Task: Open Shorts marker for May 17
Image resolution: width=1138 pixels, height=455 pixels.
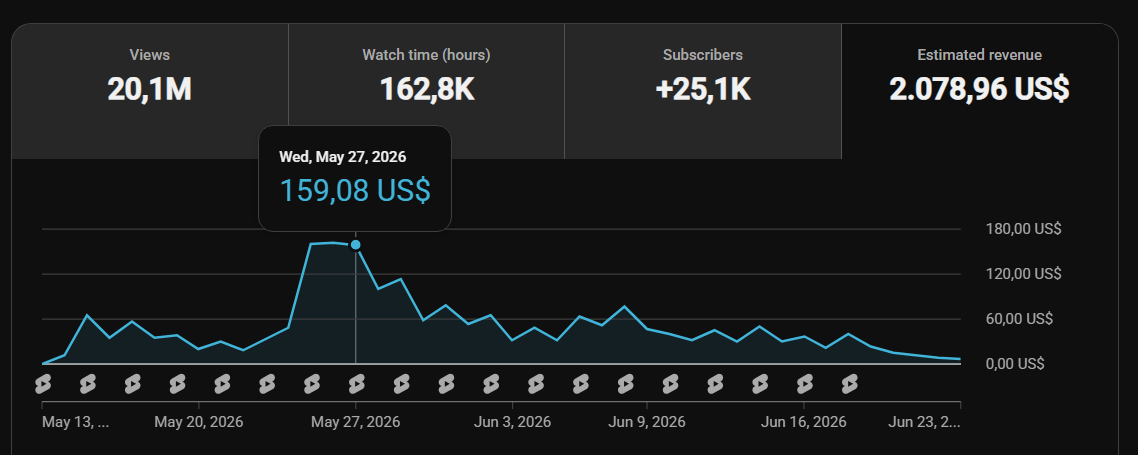Action: pos(133,384)
